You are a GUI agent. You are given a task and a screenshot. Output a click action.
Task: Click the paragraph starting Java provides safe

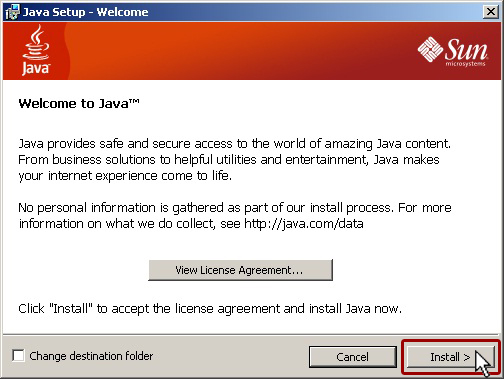point(235,160)
